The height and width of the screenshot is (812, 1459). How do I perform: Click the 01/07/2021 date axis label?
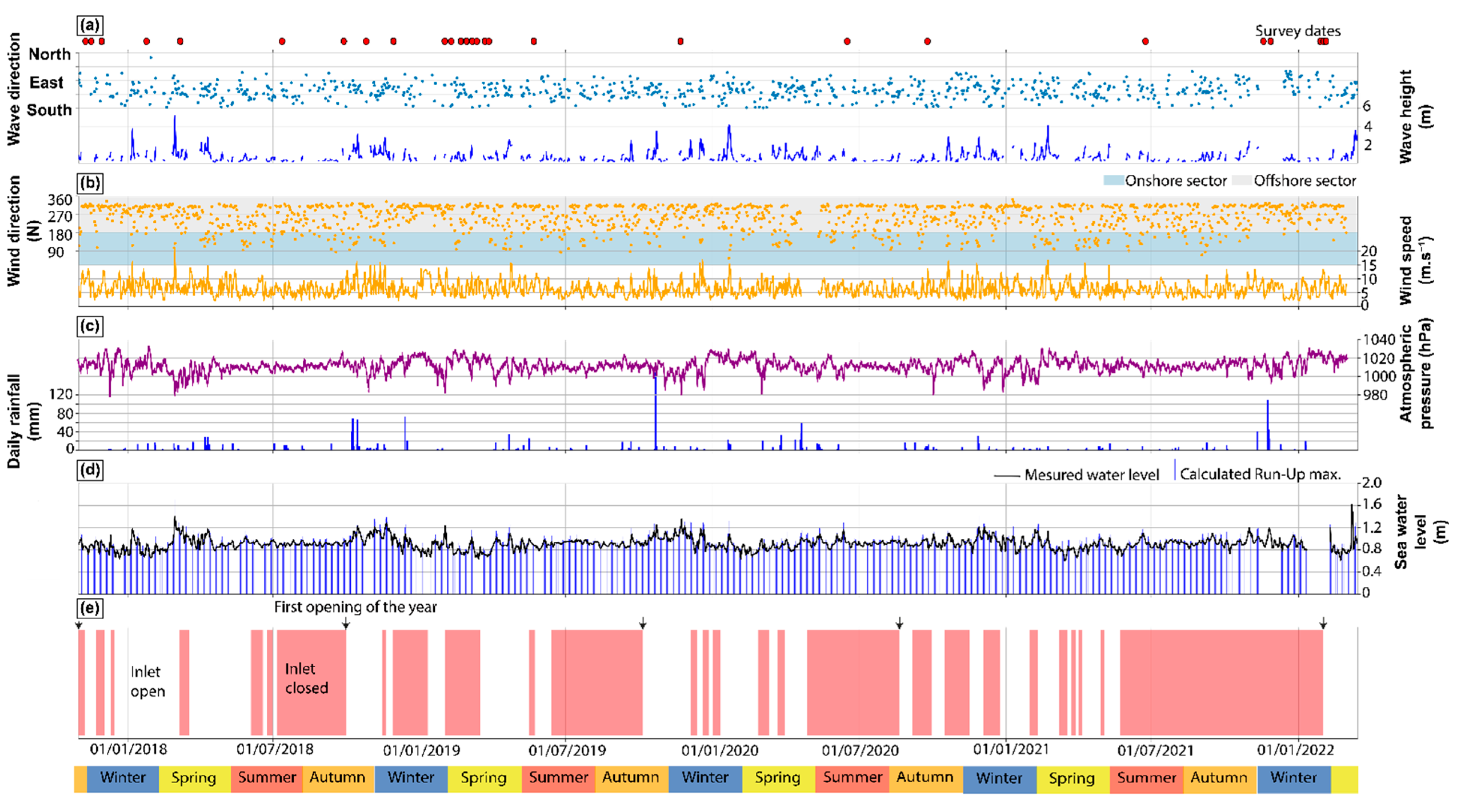point(1156,750)
